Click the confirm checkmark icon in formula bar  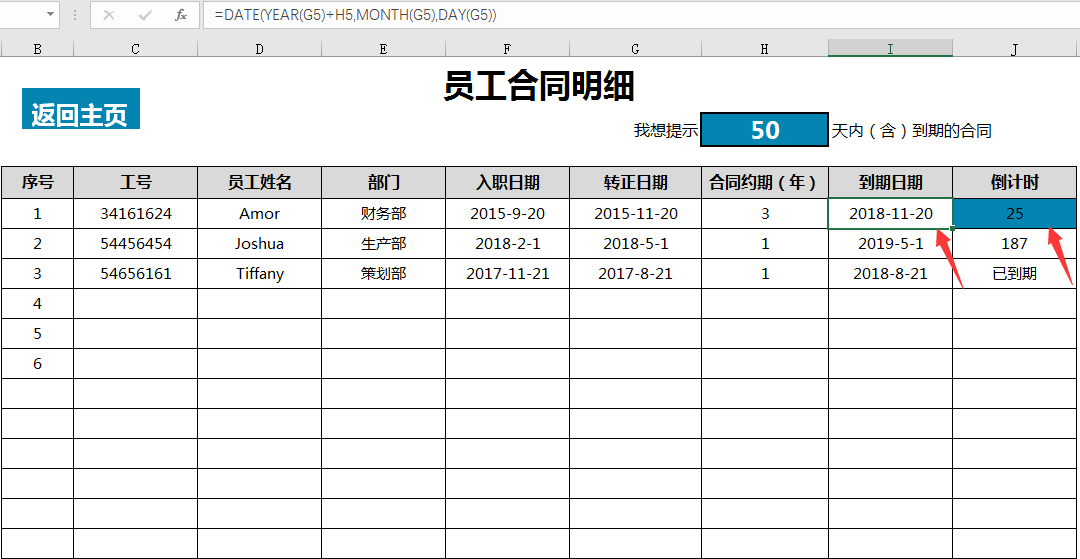click(145, 15)
